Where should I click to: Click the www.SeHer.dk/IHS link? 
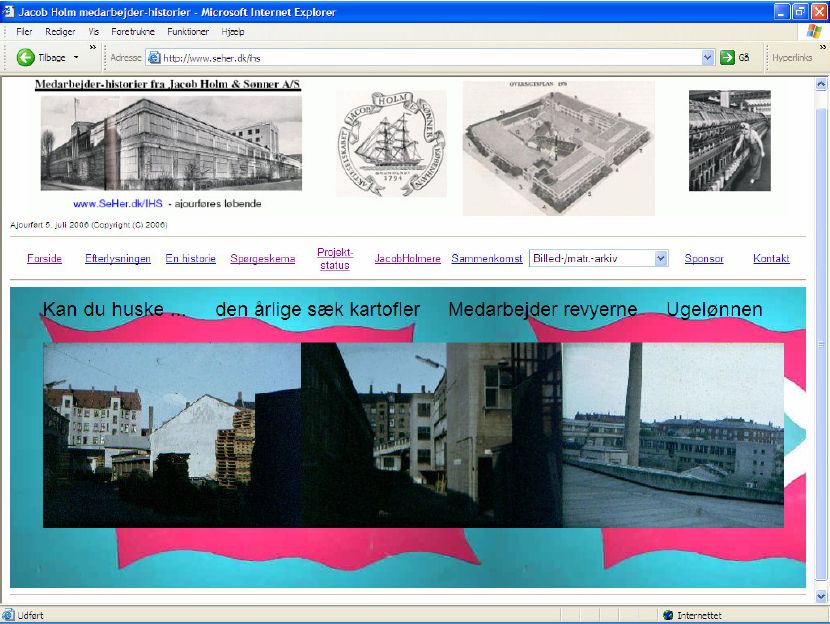point(118,203)
